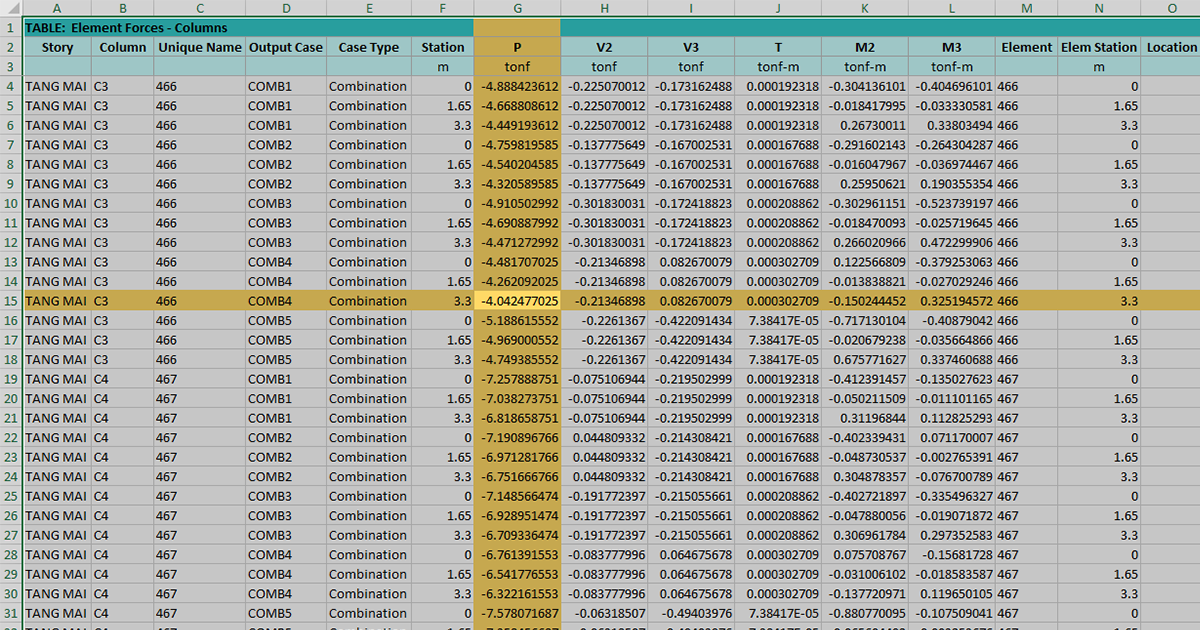Select cell with value -0.150244452

(x=865, y=301)
